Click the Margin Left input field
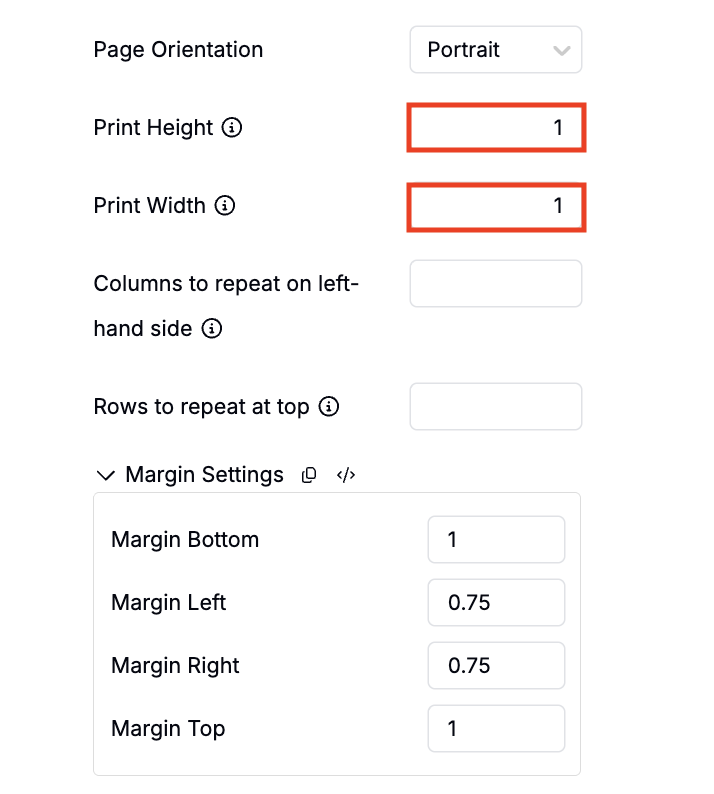This screenshot has width=714, height=794. (x=495, y=603)
